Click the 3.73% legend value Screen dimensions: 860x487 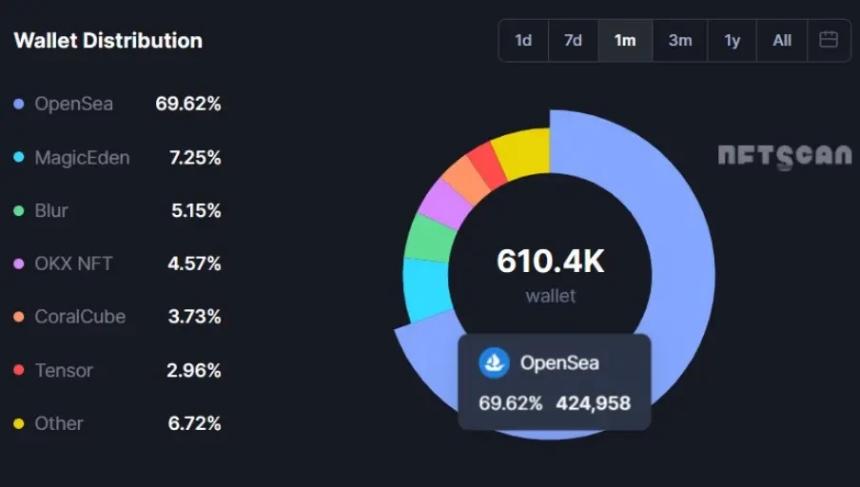[195, 317]
